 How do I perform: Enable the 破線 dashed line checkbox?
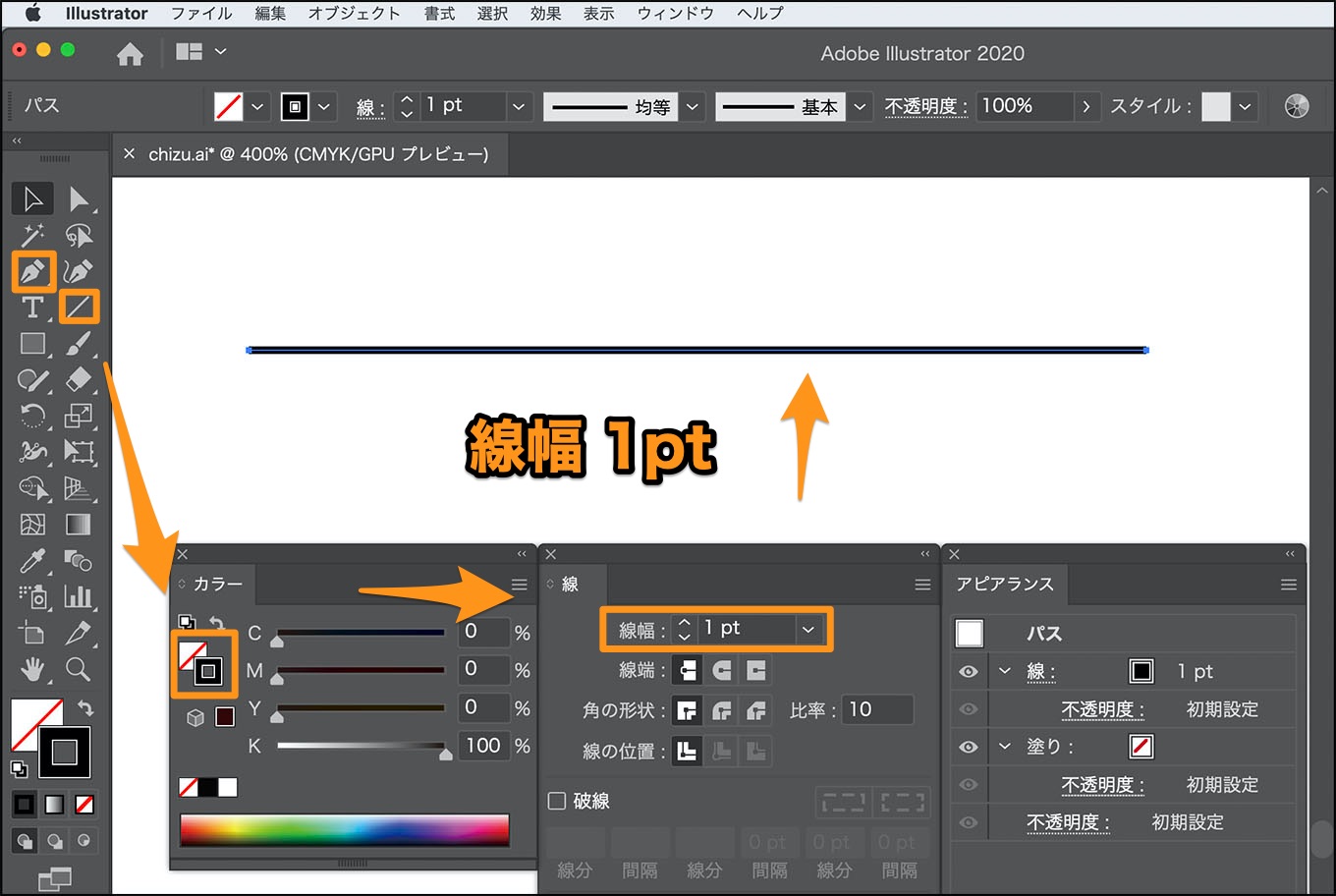pos(557,801)
